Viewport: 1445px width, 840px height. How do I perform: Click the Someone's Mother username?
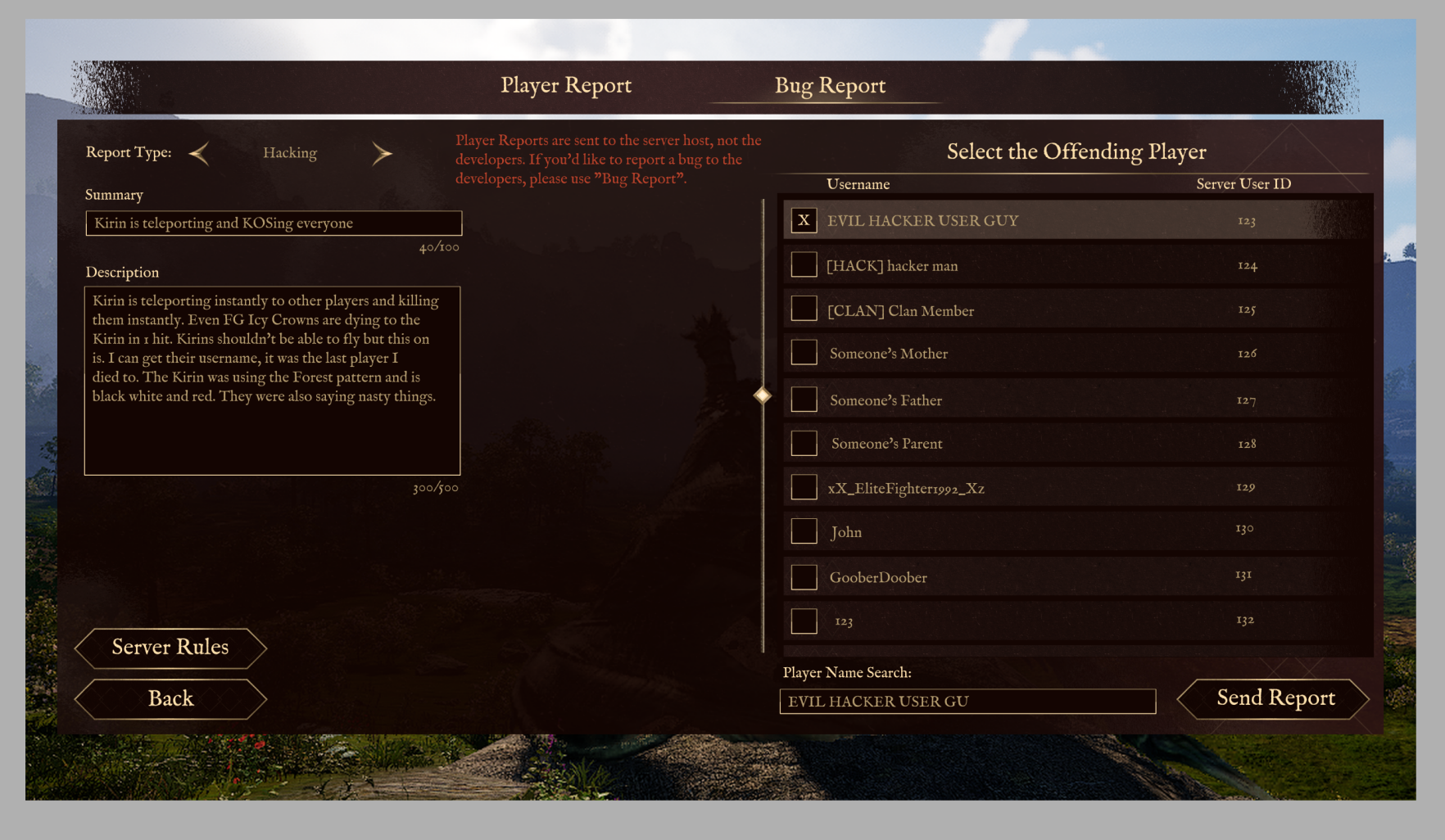[x=889, y=354]
